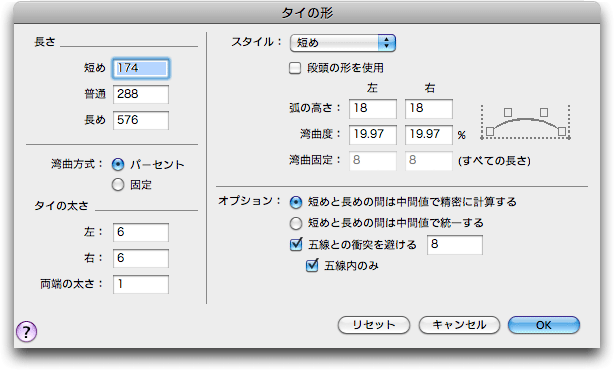
Task: Open the スタイル dropdown showing 短め
Action: point(343,43)
